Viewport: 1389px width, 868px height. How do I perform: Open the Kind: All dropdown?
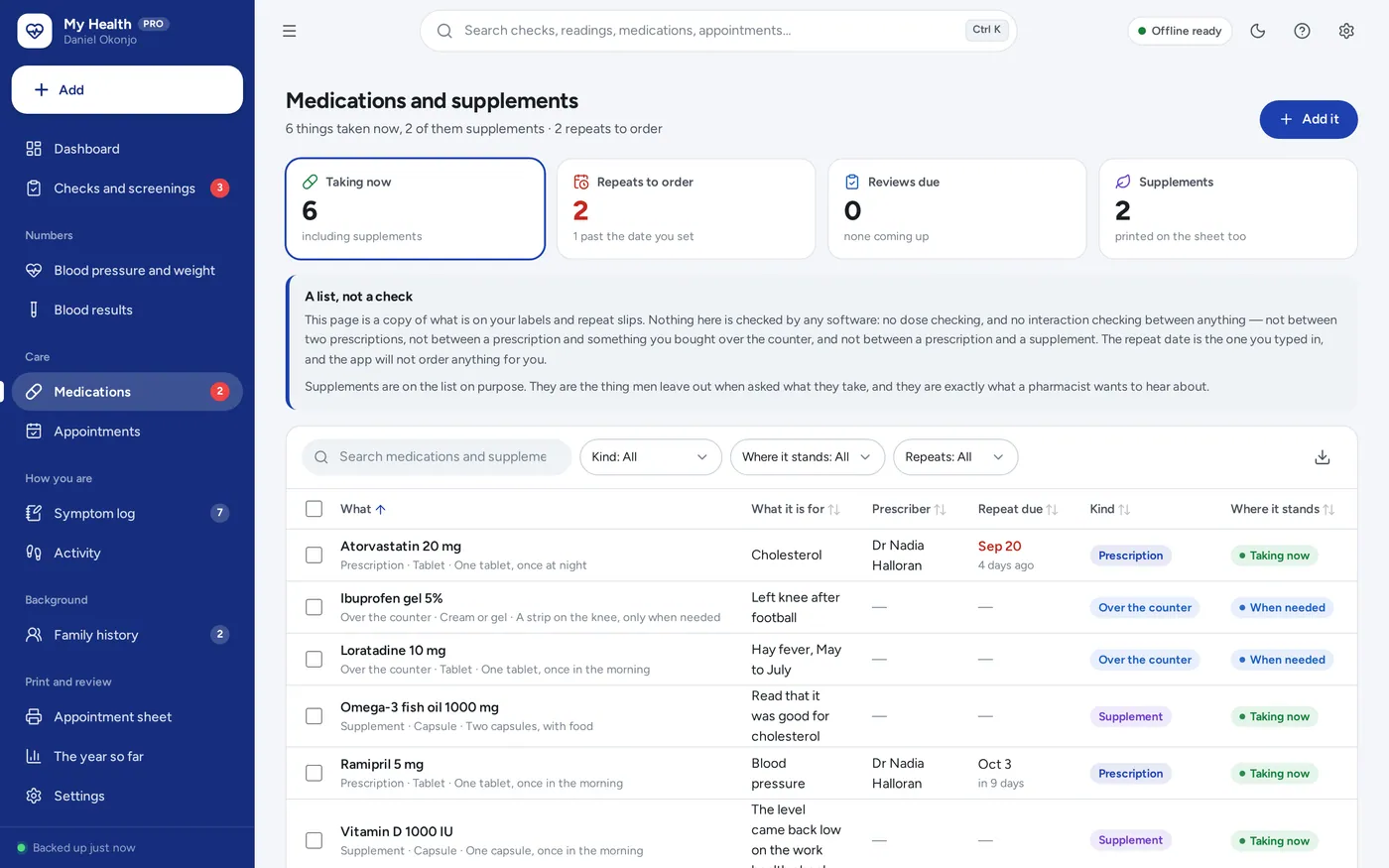pyautogui.click(x=651, y=457)
